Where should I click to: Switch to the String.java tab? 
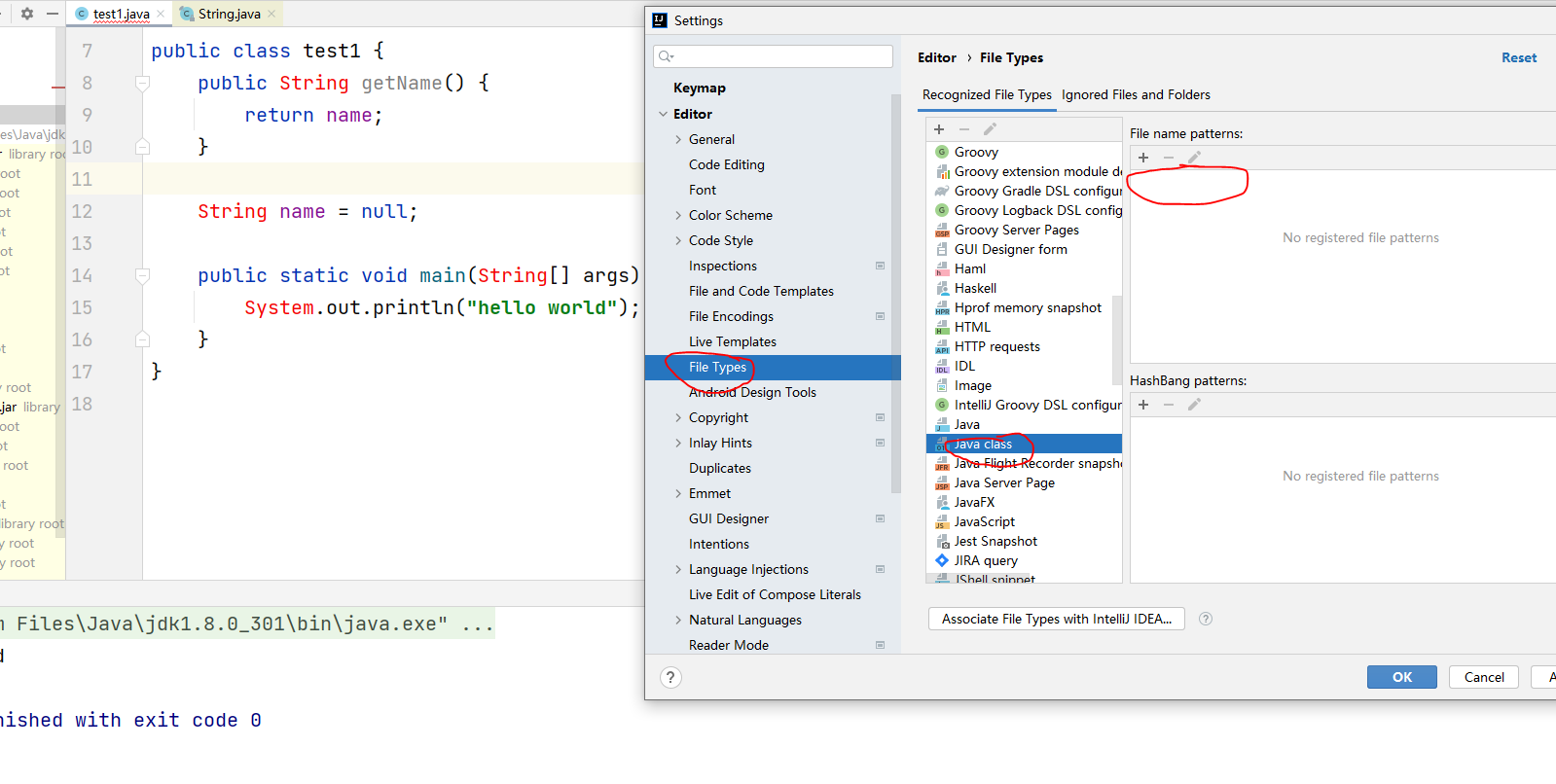229,14
